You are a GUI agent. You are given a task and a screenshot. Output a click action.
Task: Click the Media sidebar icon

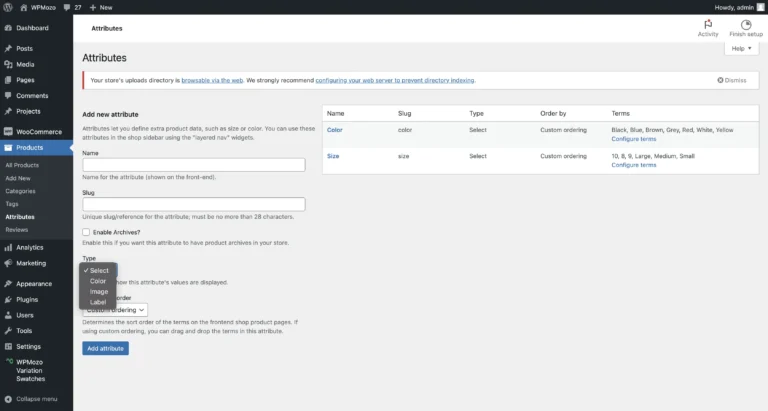(x=8, y=64)
